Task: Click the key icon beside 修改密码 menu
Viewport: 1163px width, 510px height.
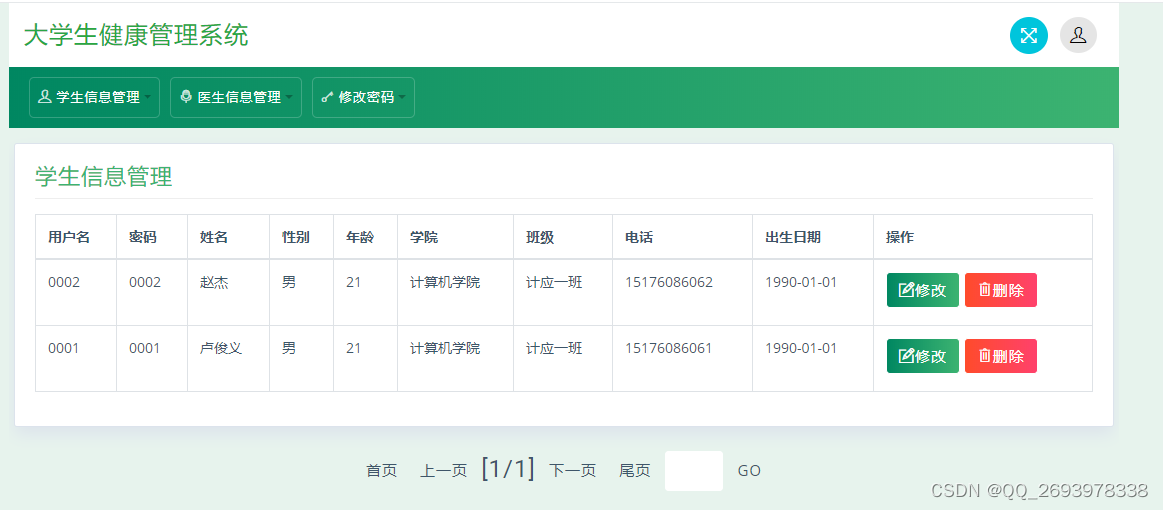Action: [327, 97]
